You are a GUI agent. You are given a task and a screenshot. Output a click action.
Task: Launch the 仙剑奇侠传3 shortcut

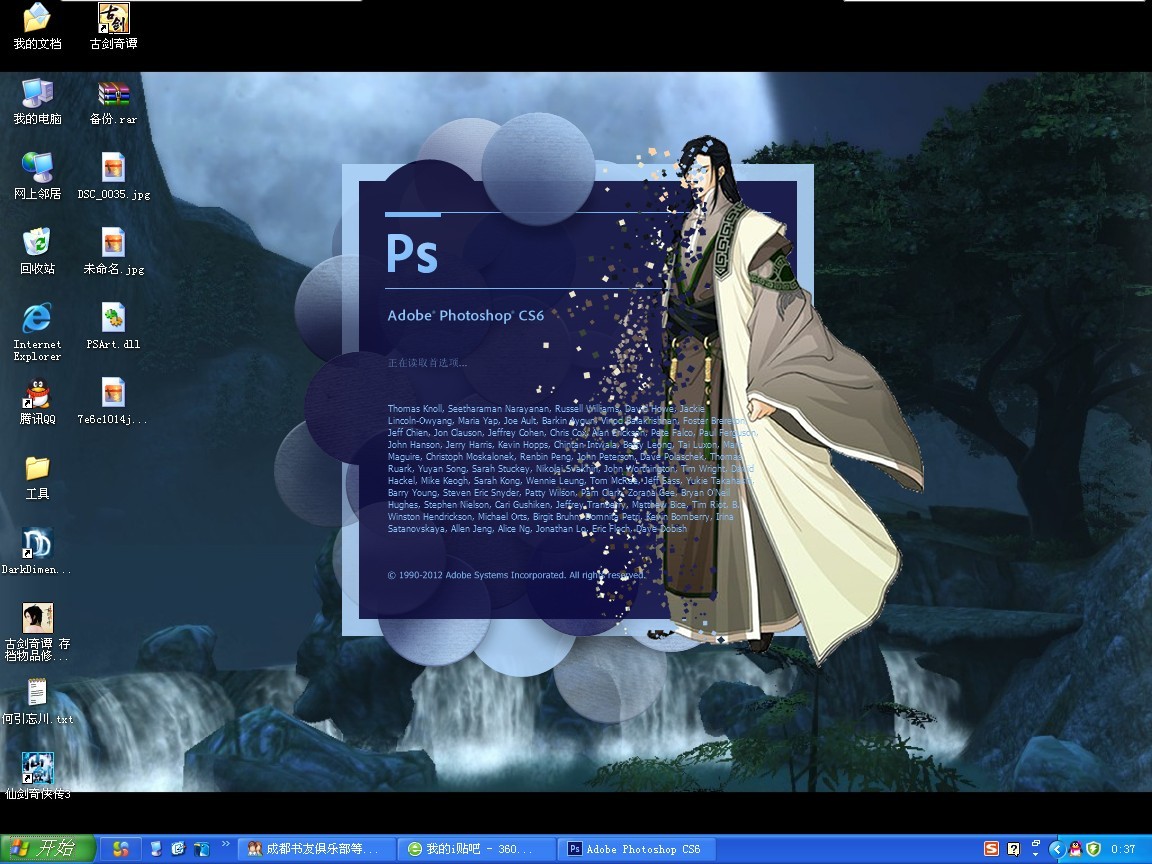coord(37,776)
